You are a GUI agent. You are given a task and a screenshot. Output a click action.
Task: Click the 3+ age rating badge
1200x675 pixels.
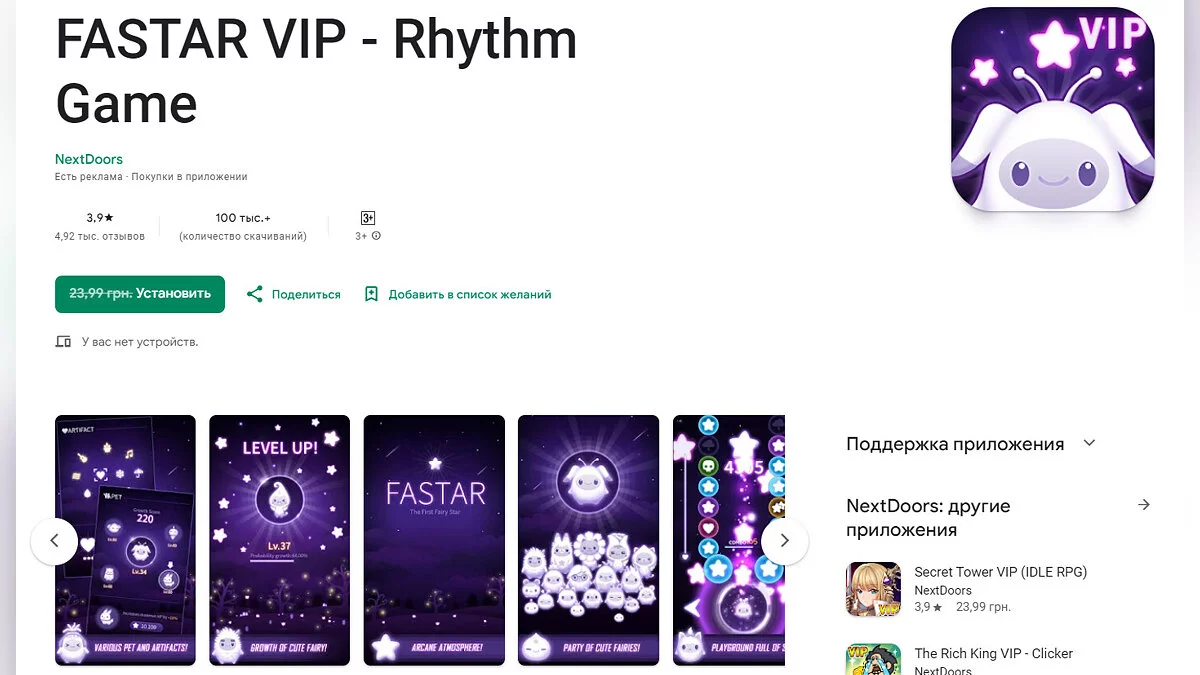click(x=368, y=218)
